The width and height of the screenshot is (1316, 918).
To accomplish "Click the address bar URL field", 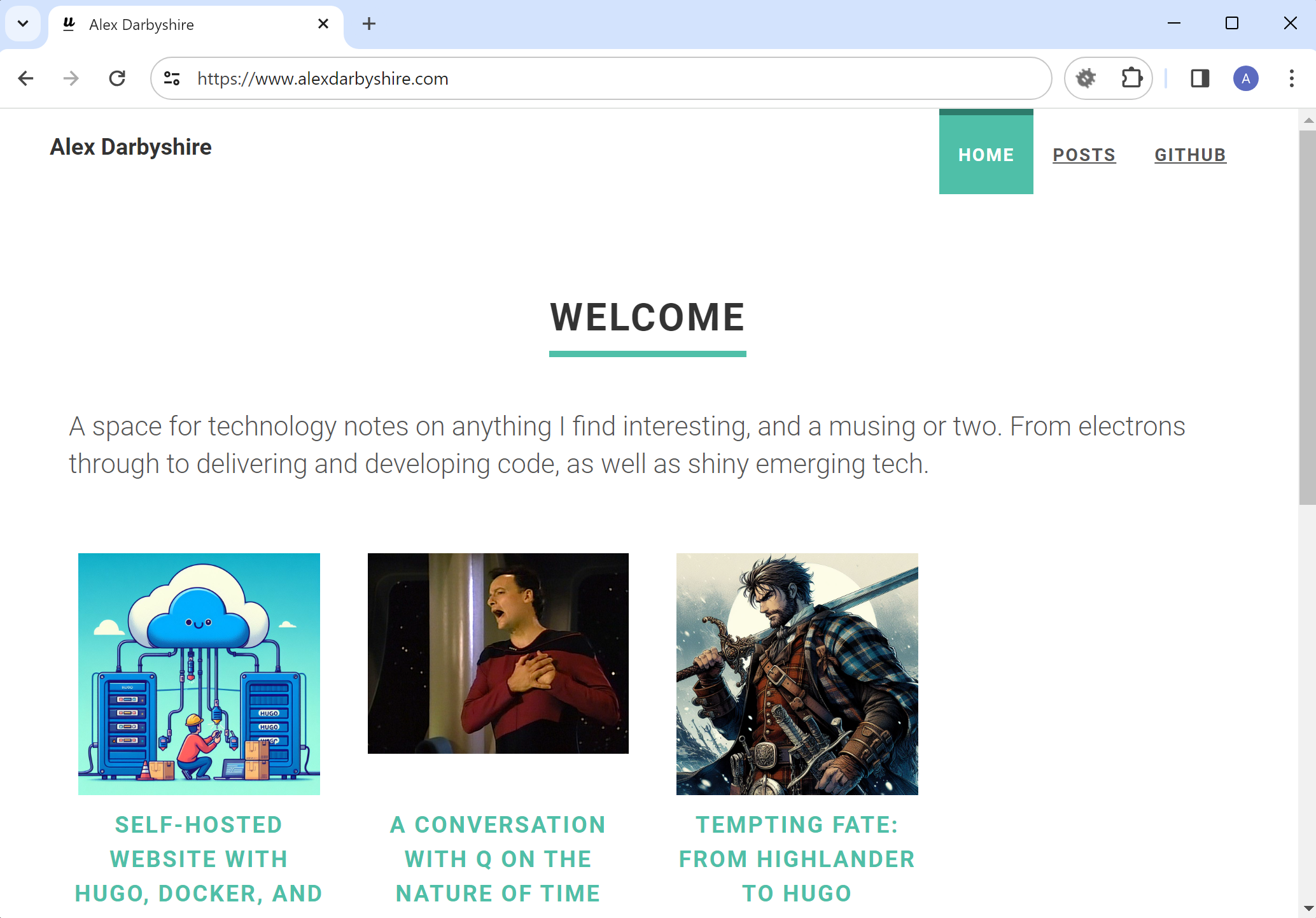I will pyautogui.click(x=601, y=78).
